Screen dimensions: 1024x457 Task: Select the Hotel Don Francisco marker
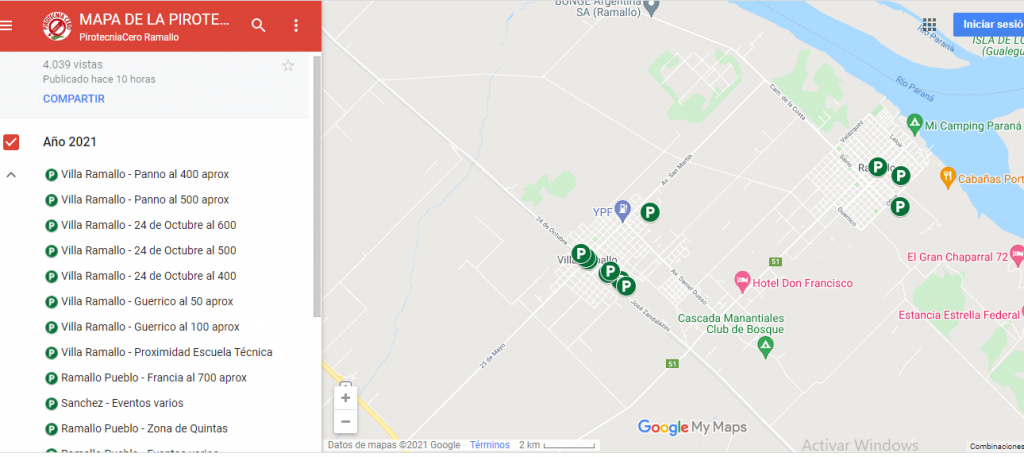coord(742,282)
